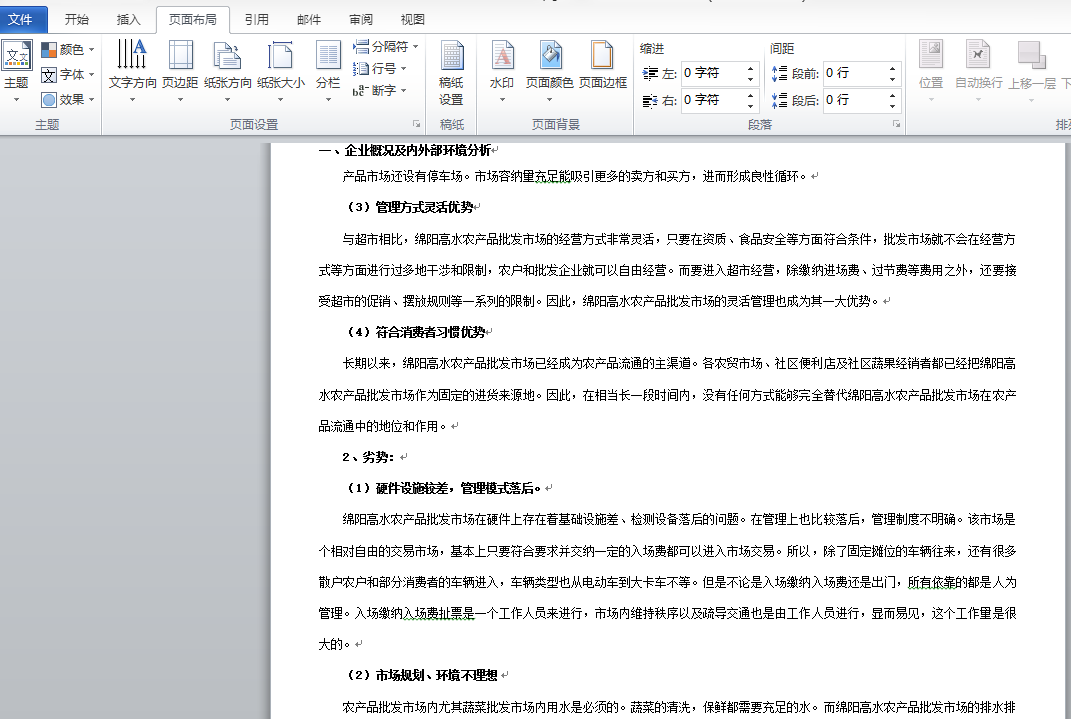The width and height of the screenshot is (1071, 719).
Task: Click the 左 indent input field
Action: [712, 73]
